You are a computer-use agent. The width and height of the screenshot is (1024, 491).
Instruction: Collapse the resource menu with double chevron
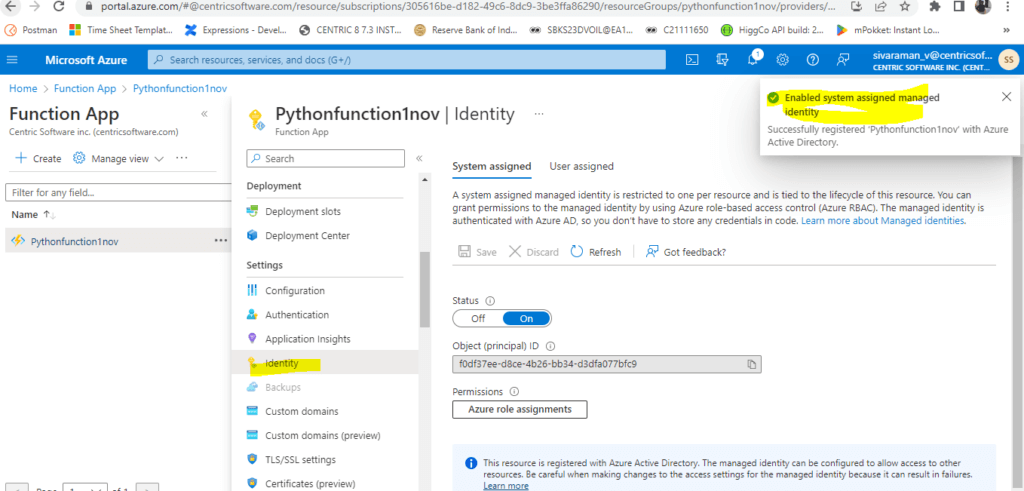[x=419, y=158]
